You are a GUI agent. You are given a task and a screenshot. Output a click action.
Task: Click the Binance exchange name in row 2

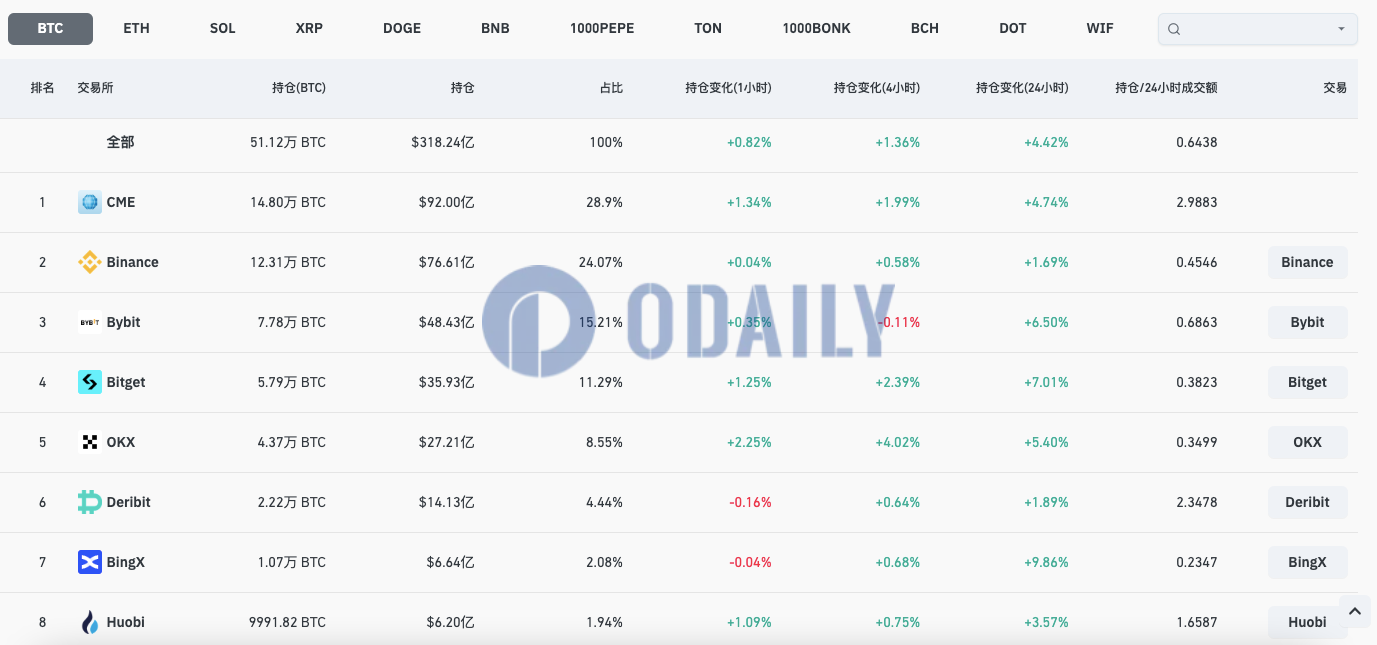click(133, 262)
